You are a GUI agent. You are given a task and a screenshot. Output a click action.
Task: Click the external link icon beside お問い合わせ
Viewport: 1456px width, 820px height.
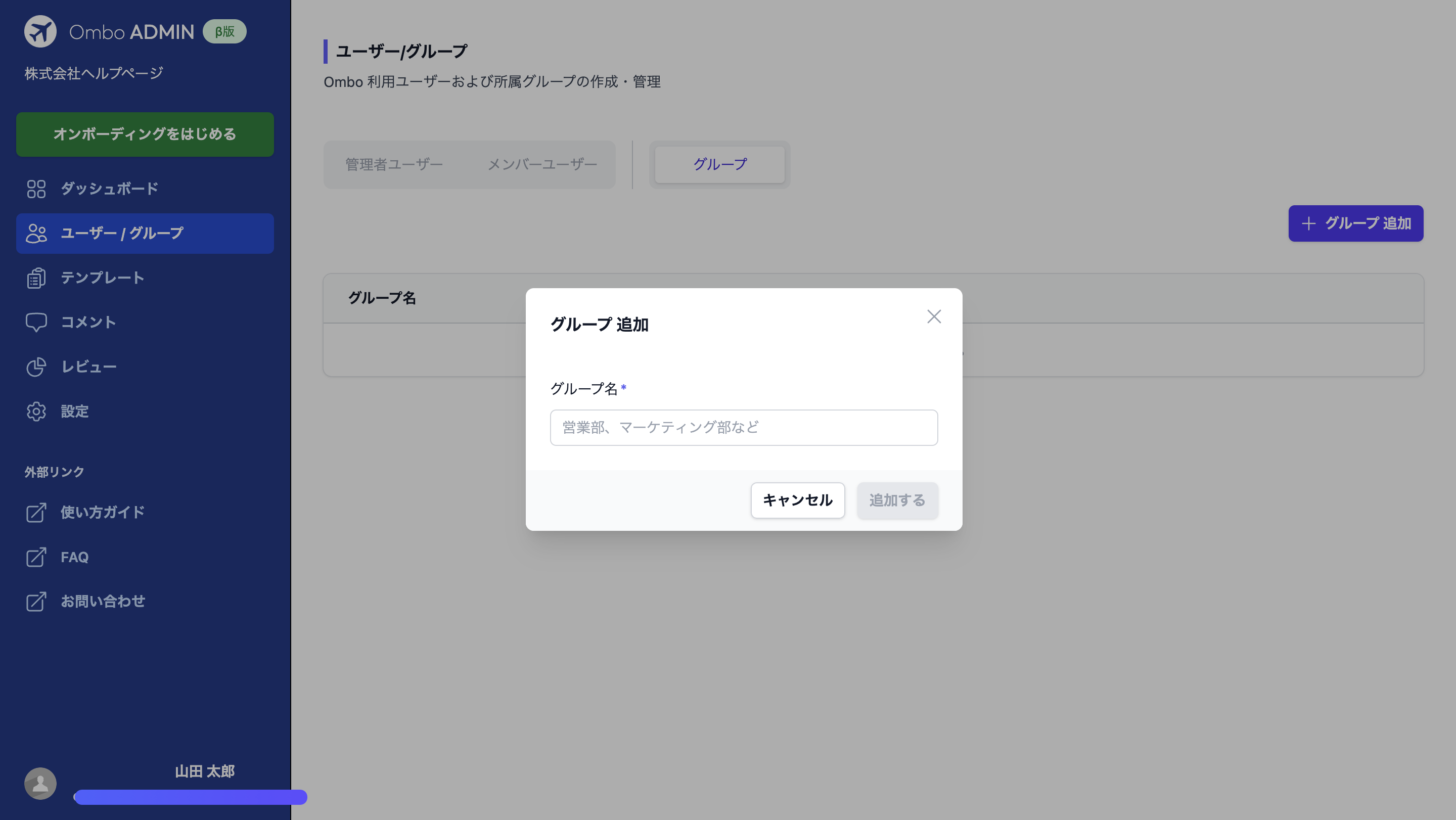point(36,601)
